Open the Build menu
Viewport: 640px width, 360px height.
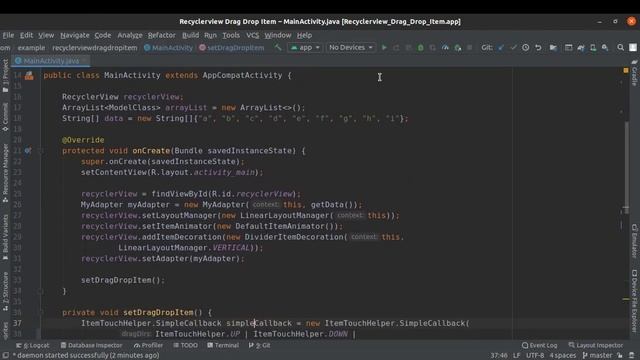(x=191, y=36)
